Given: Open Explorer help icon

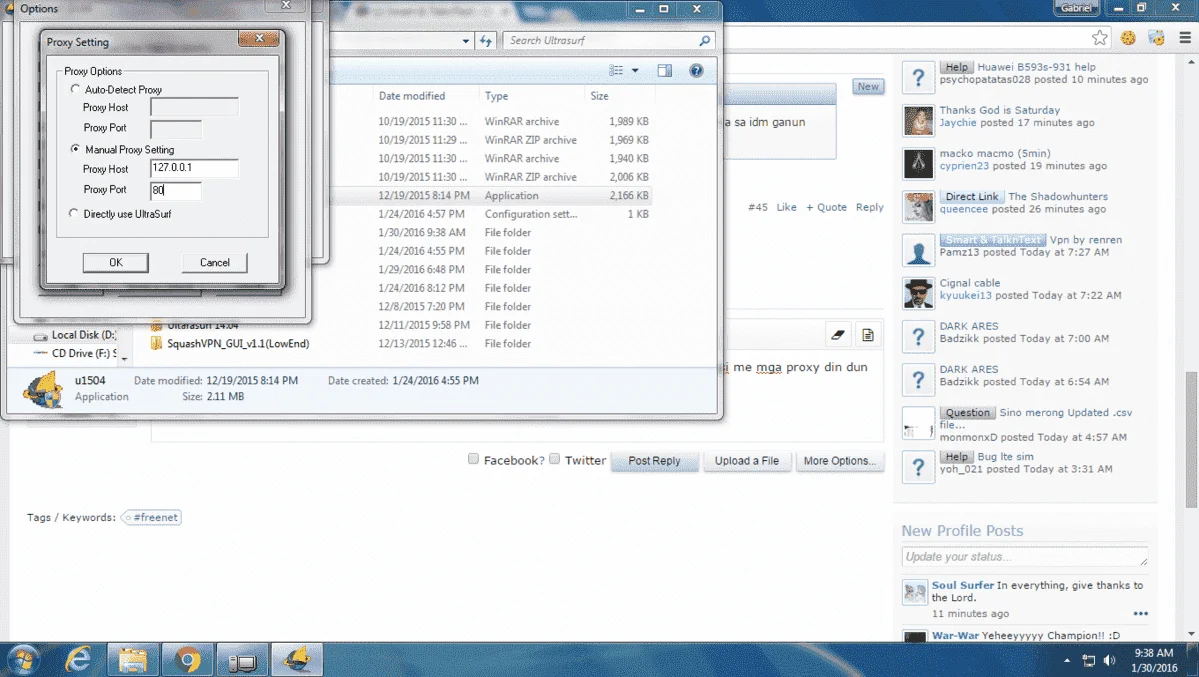Looking at the screenshot, I should click(x=696, y=70).
